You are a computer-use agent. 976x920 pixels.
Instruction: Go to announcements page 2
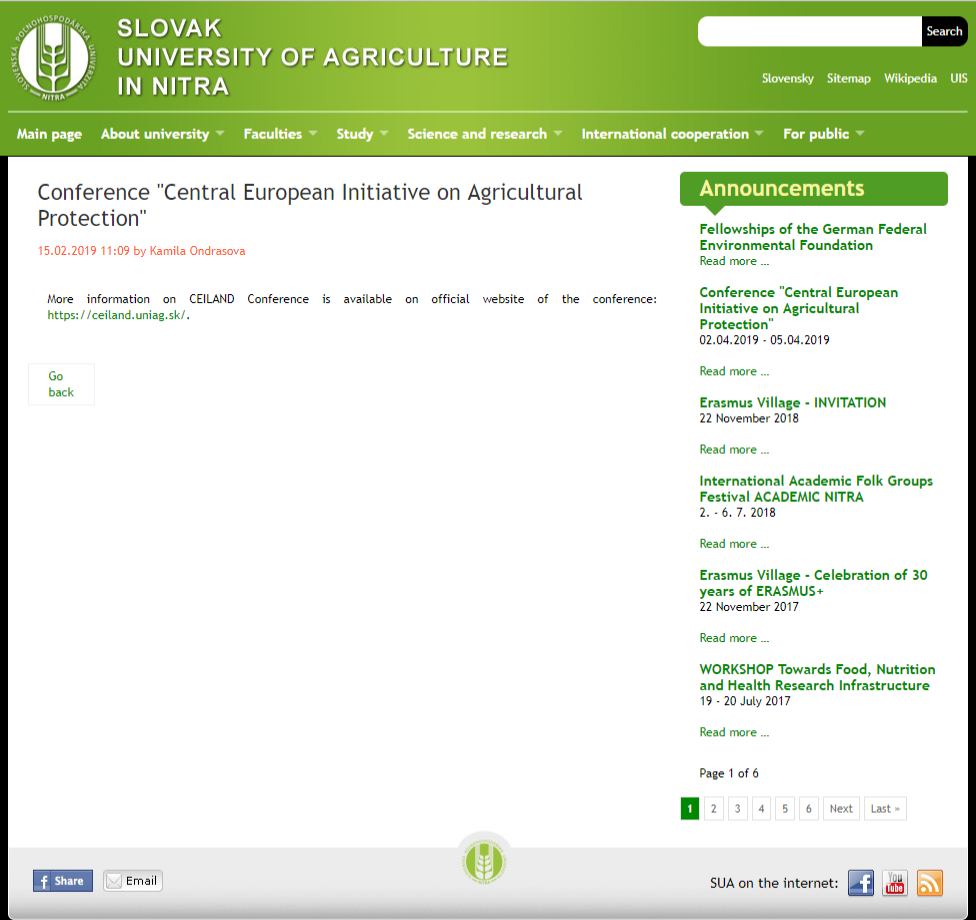pos(713,809)
